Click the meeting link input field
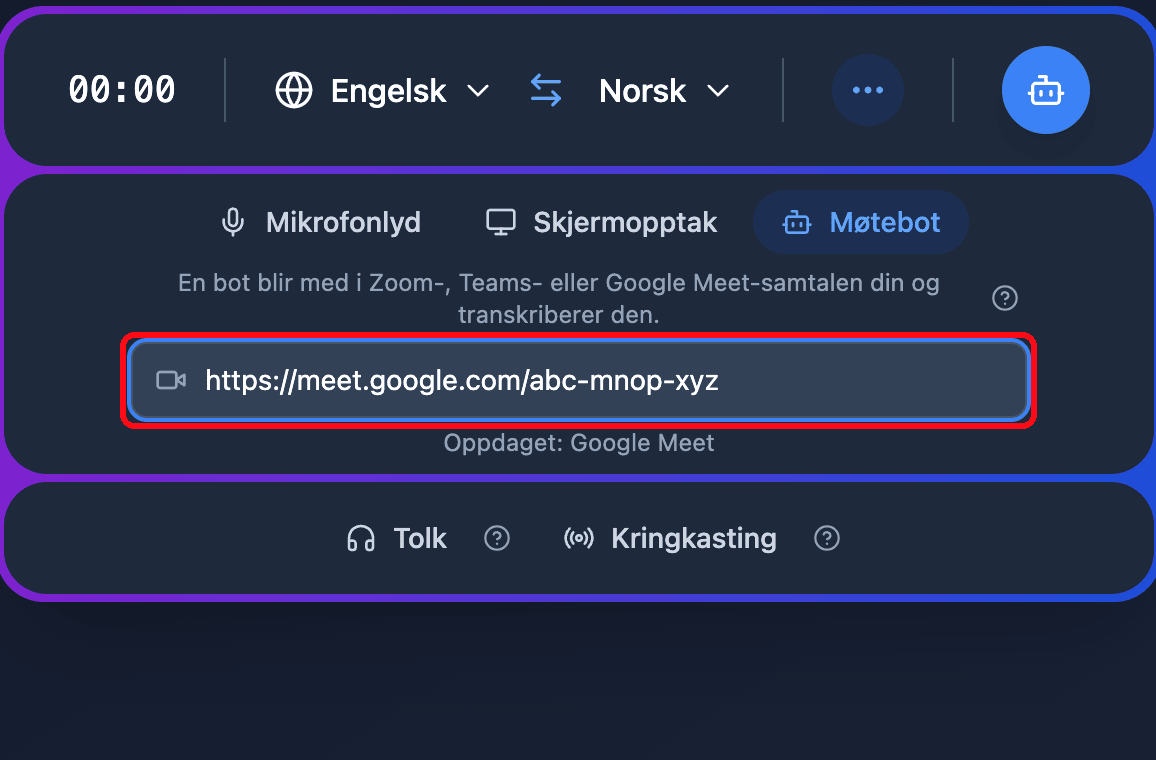The height and width of the screenshot is (760, 1156). click(x=579, y=380)
